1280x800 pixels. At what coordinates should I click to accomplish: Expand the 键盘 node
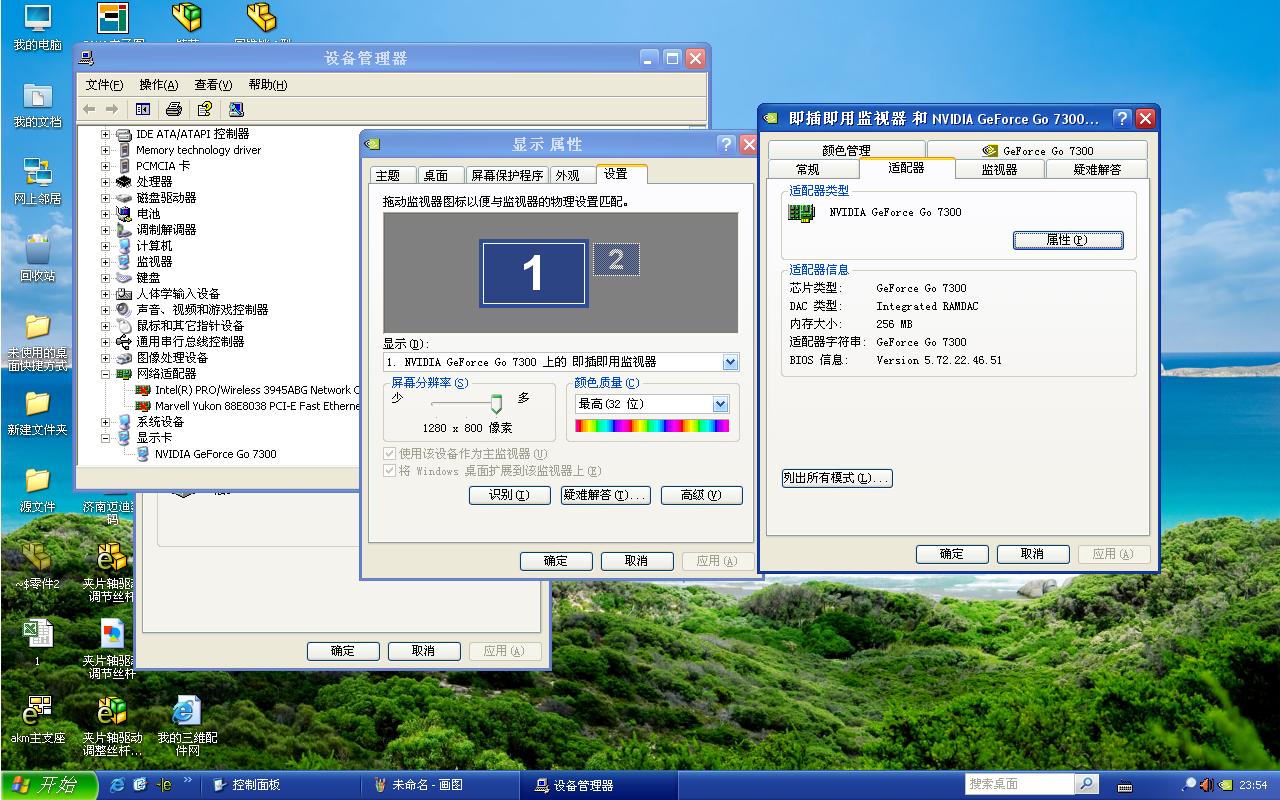pos(105,278)
